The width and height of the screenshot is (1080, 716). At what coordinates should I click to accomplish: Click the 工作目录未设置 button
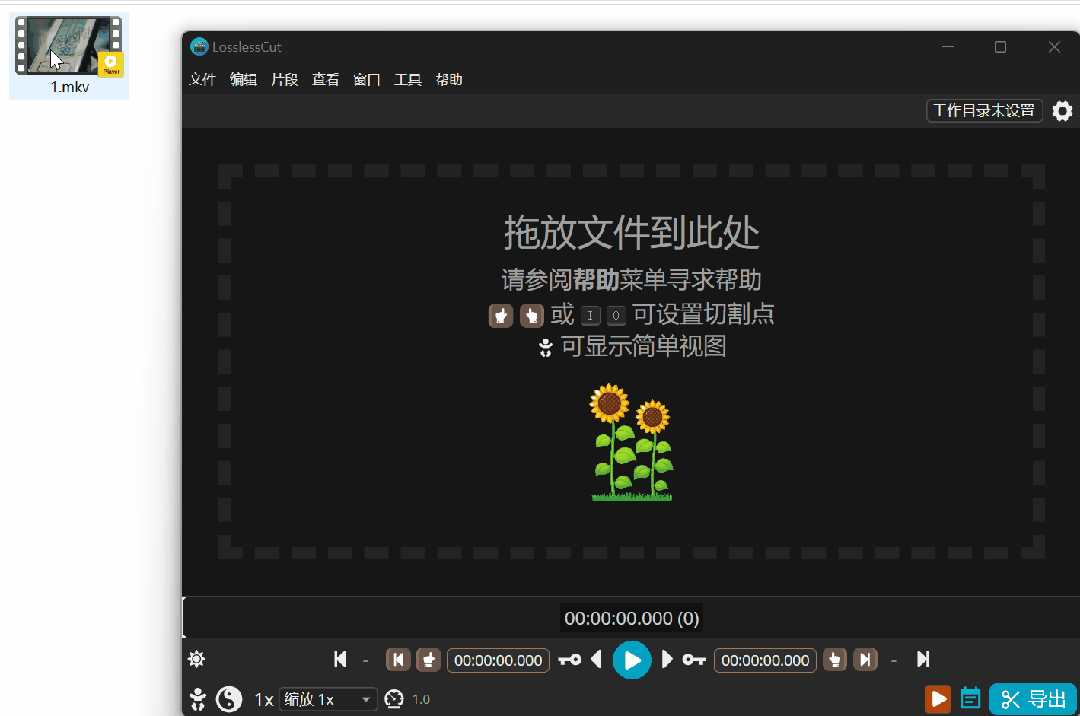983,111
